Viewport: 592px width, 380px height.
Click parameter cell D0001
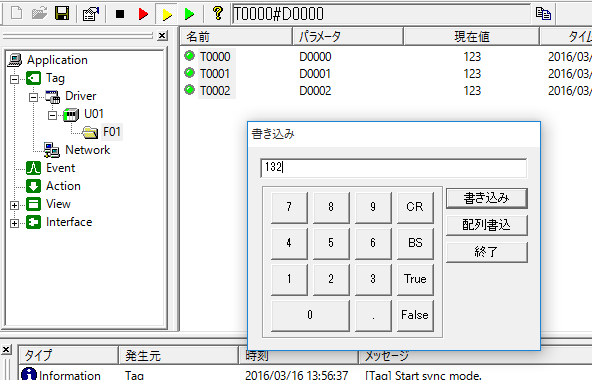click(315, 74)
